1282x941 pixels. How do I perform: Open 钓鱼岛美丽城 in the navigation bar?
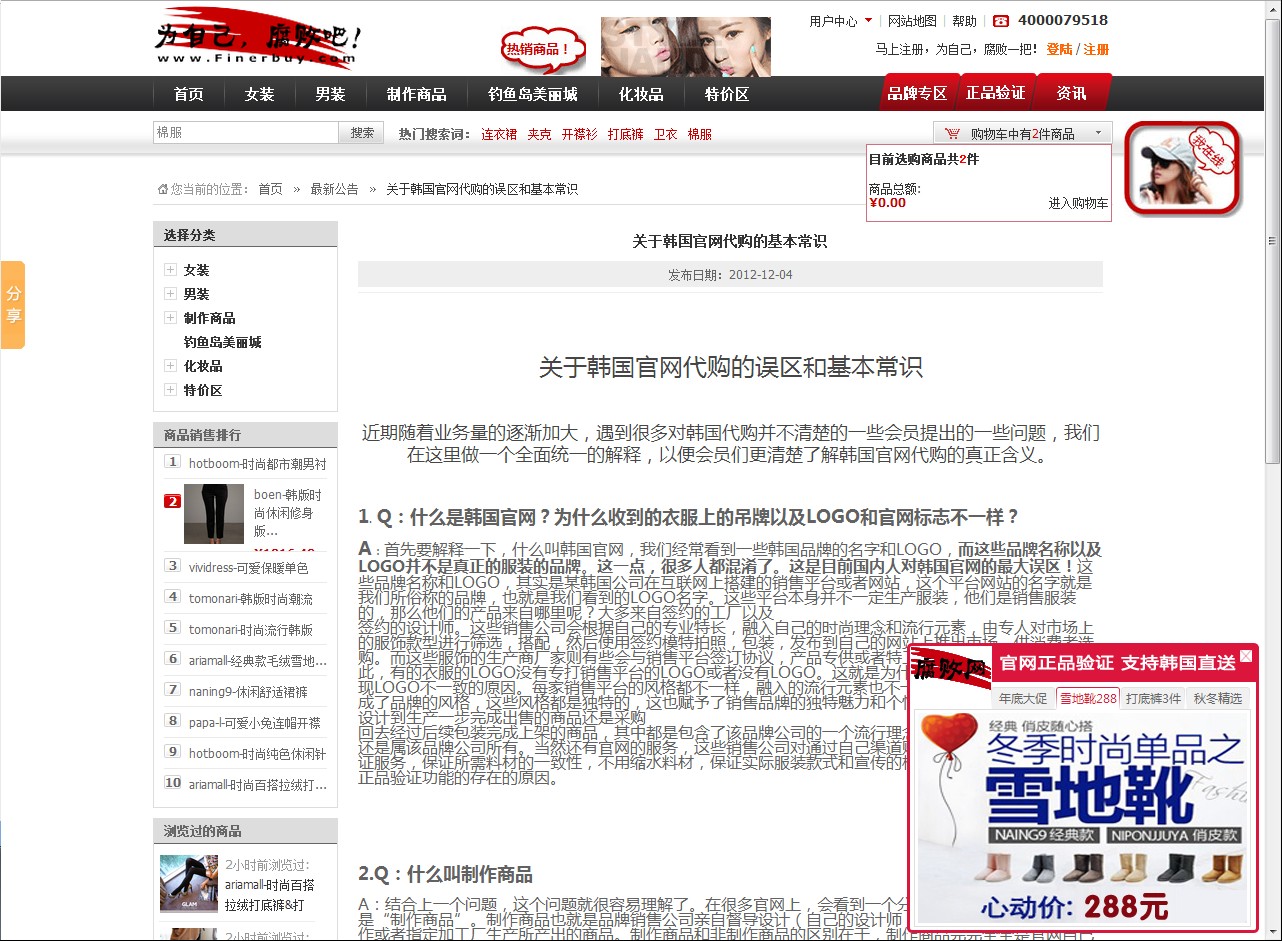pyautogui.click(x=532, y=94)
